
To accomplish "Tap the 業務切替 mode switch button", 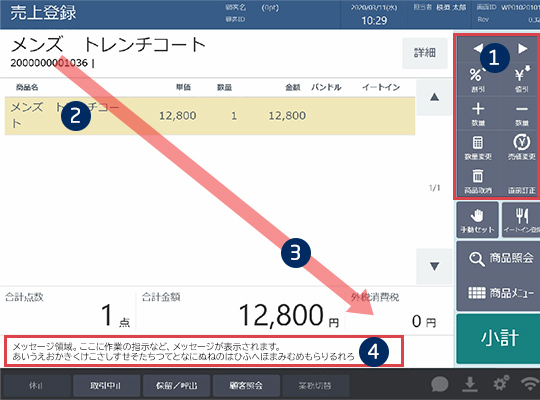I will point(315,386).
